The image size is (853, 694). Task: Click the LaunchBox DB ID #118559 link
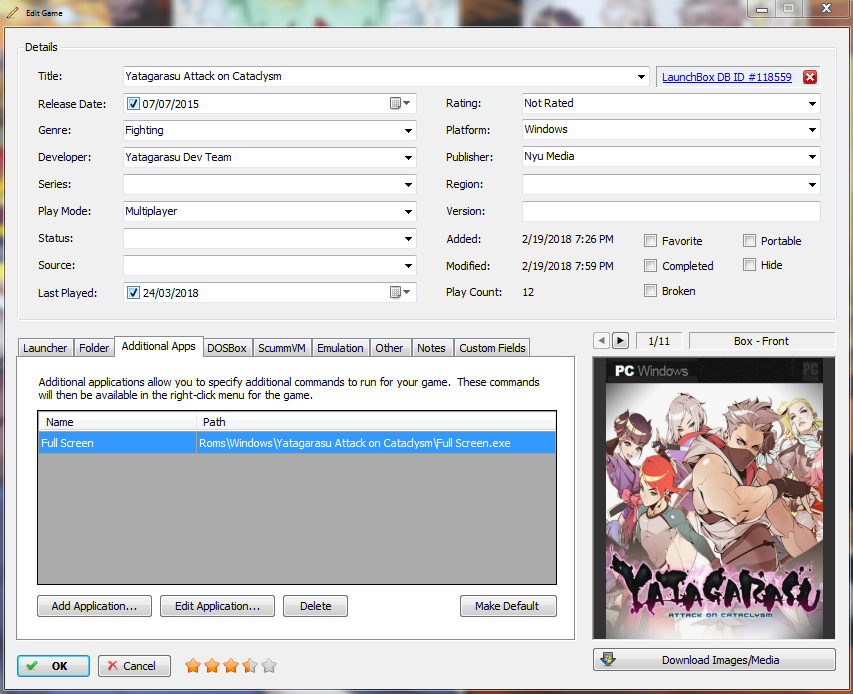click(x=727, y=77)
